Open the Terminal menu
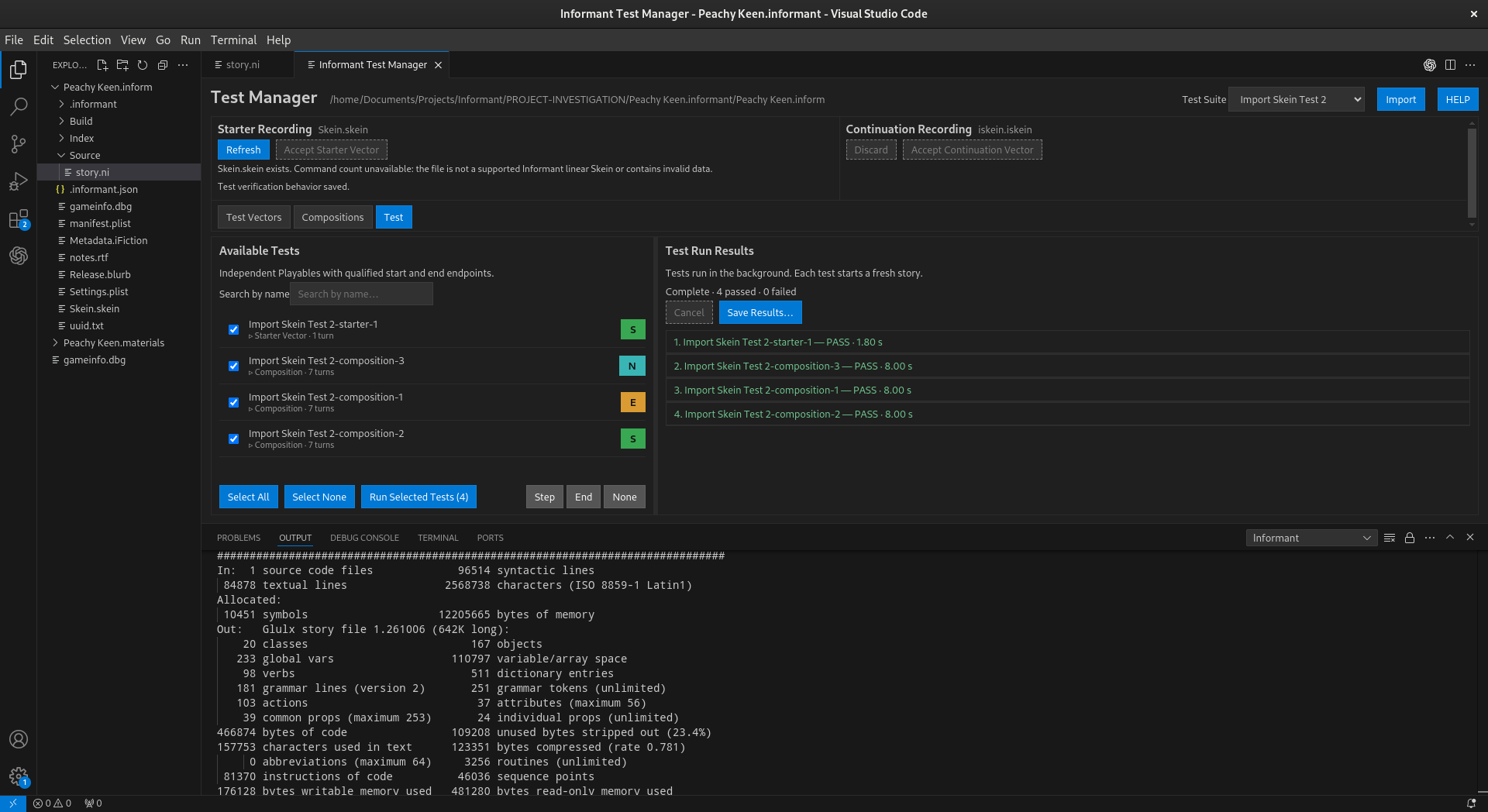 (233, 40)
